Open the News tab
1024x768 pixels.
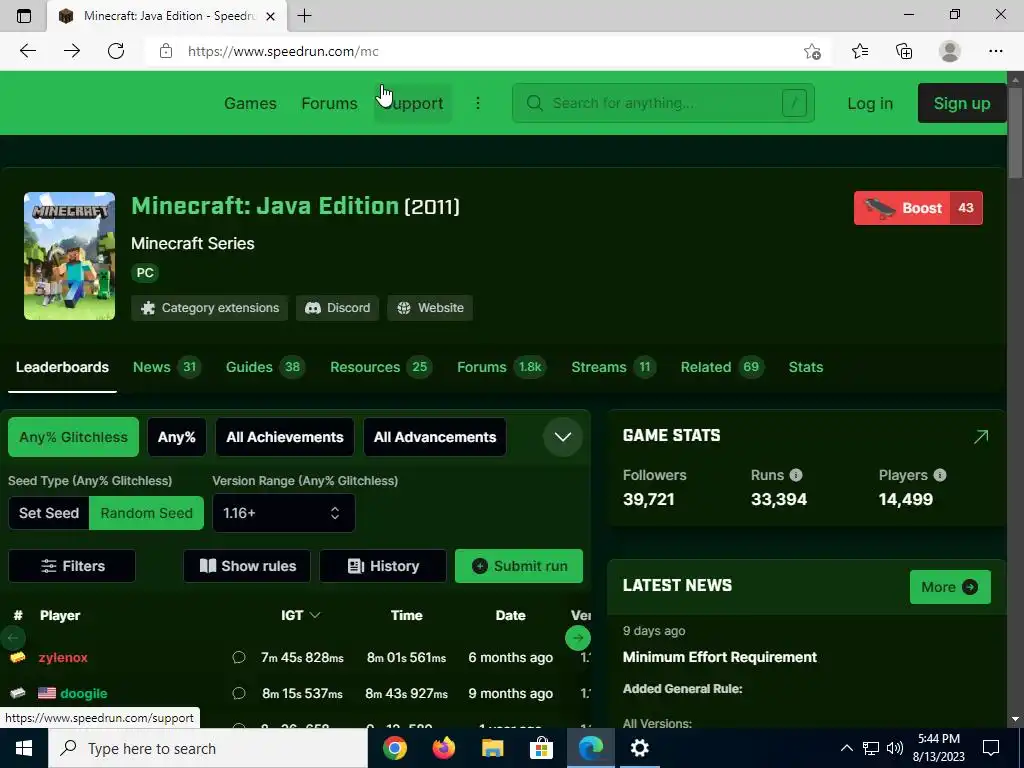(167, 367)
